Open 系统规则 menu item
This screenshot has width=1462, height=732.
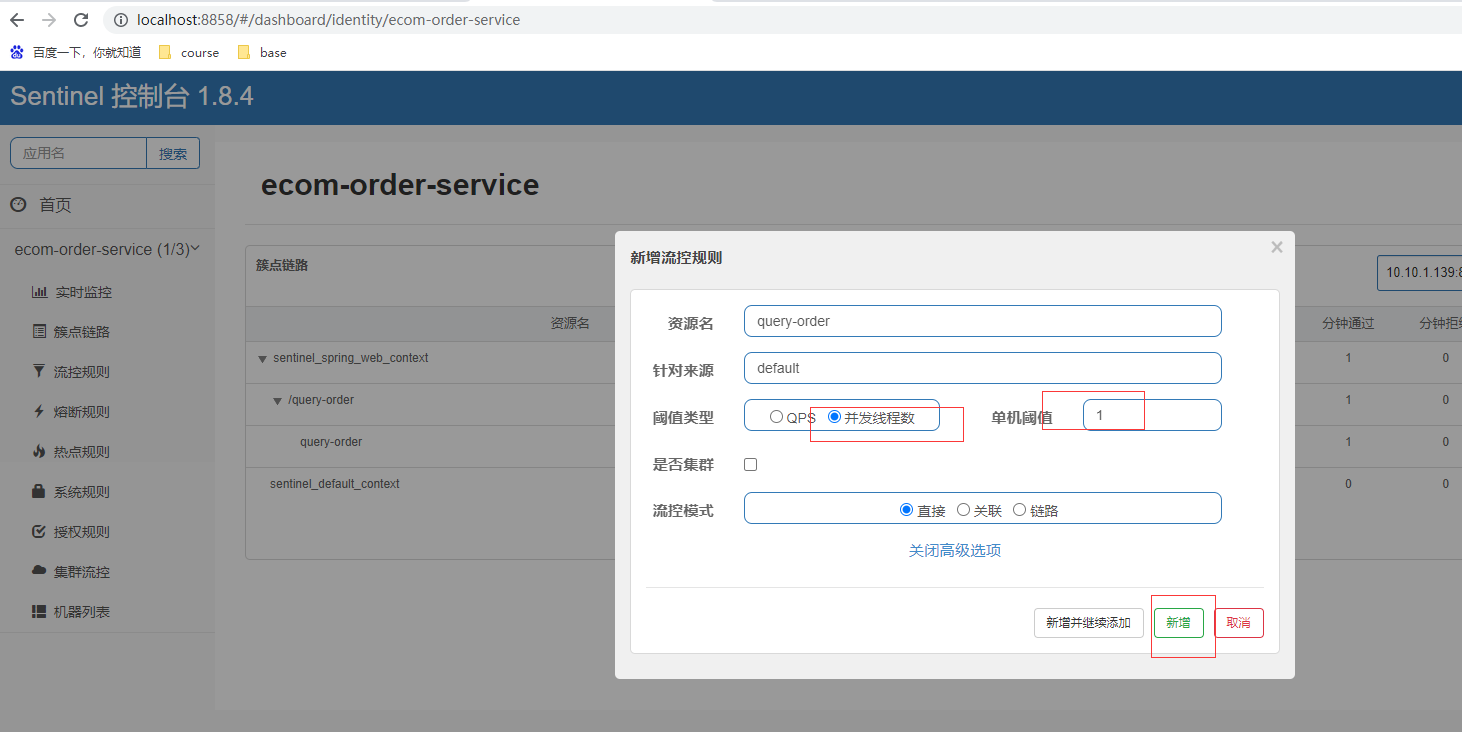point(82,491)
